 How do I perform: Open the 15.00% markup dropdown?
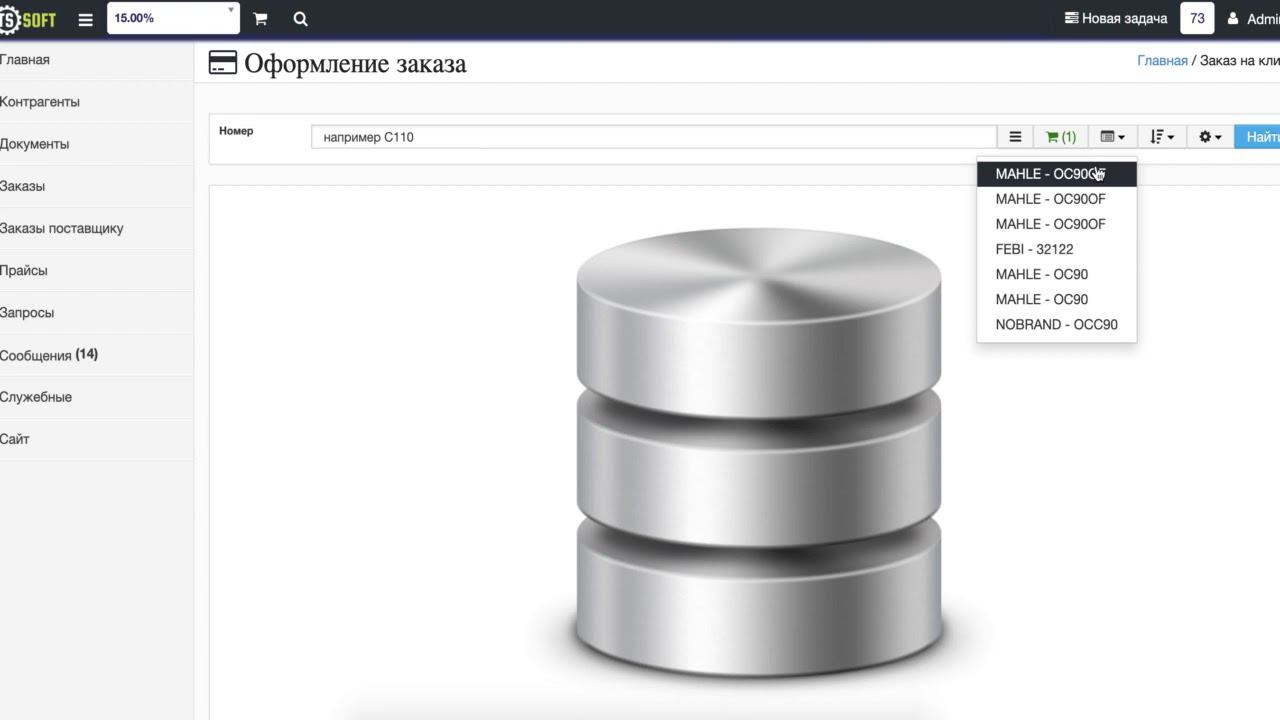click(173, 18)
